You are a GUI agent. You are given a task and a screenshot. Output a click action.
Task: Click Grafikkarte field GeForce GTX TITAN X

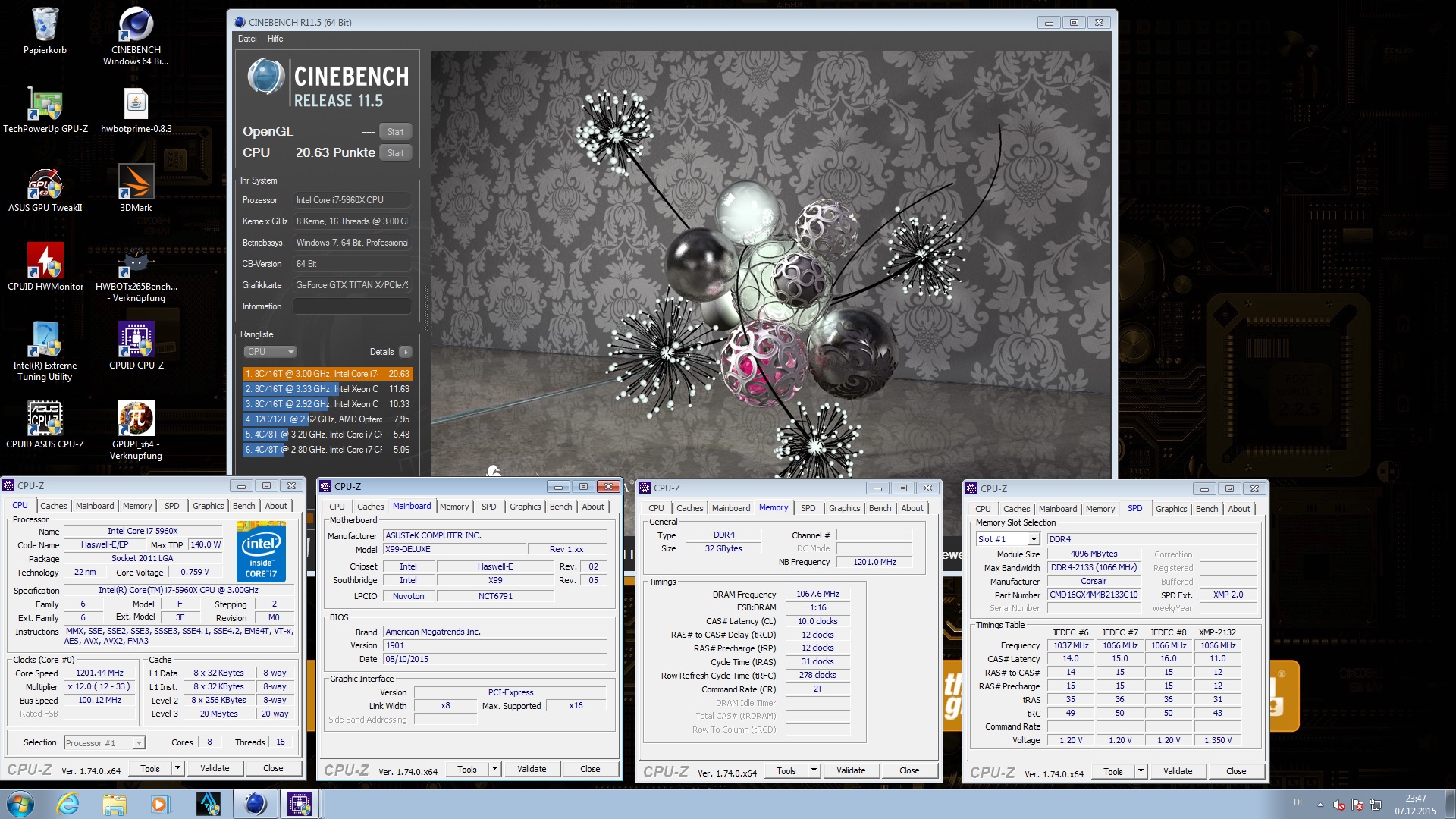(x=352, y=285)
